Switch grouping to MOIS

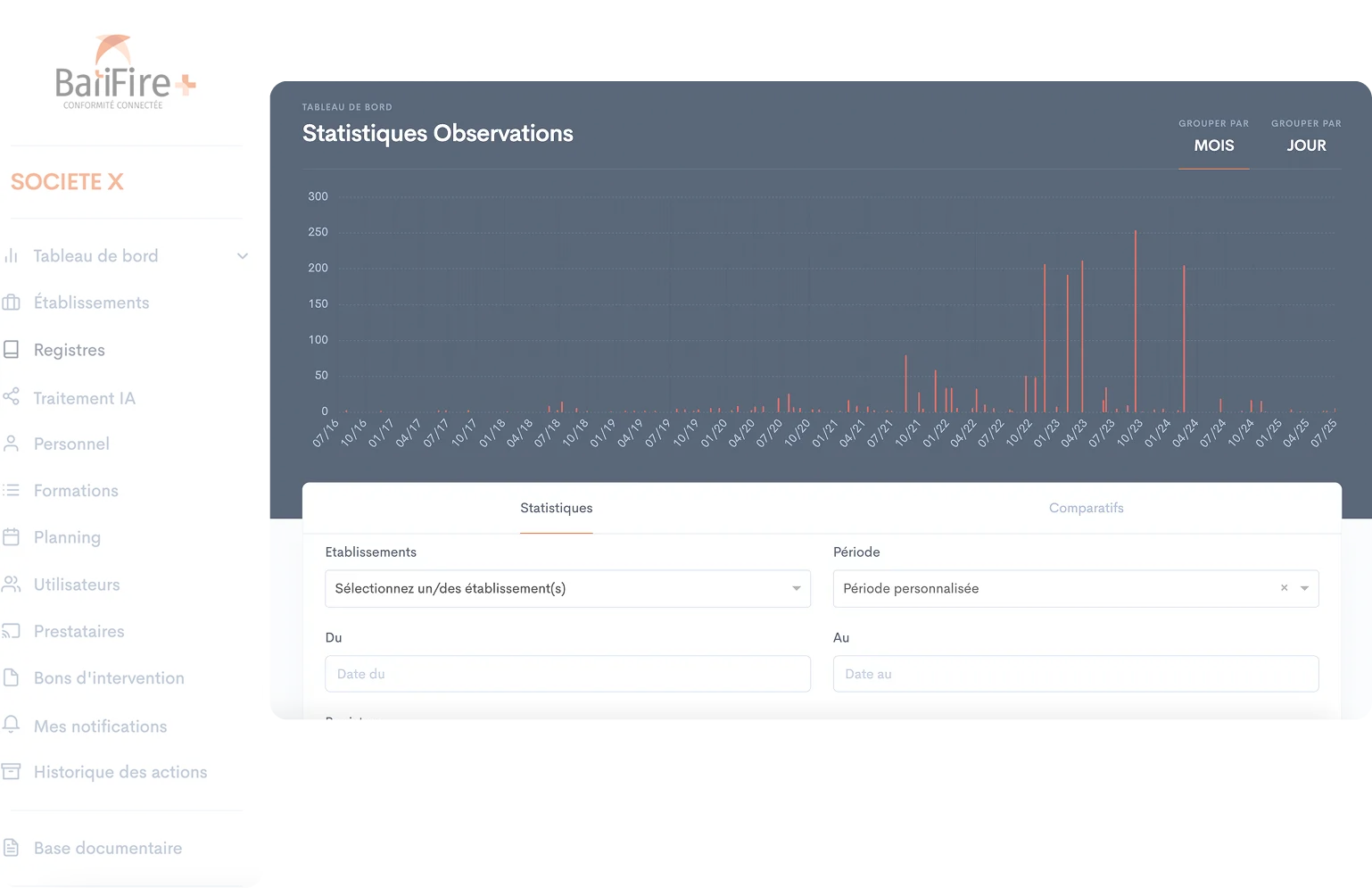(x=1213, y=145)
